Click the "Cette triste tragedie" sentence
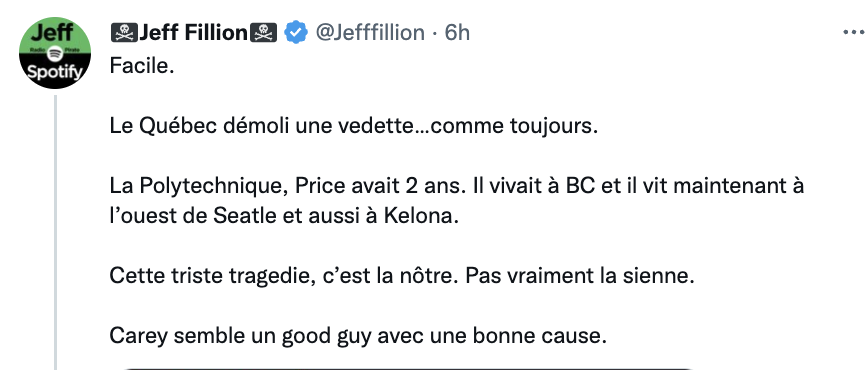The height and width of the screenshot is (370, 866). click(284, 276)
